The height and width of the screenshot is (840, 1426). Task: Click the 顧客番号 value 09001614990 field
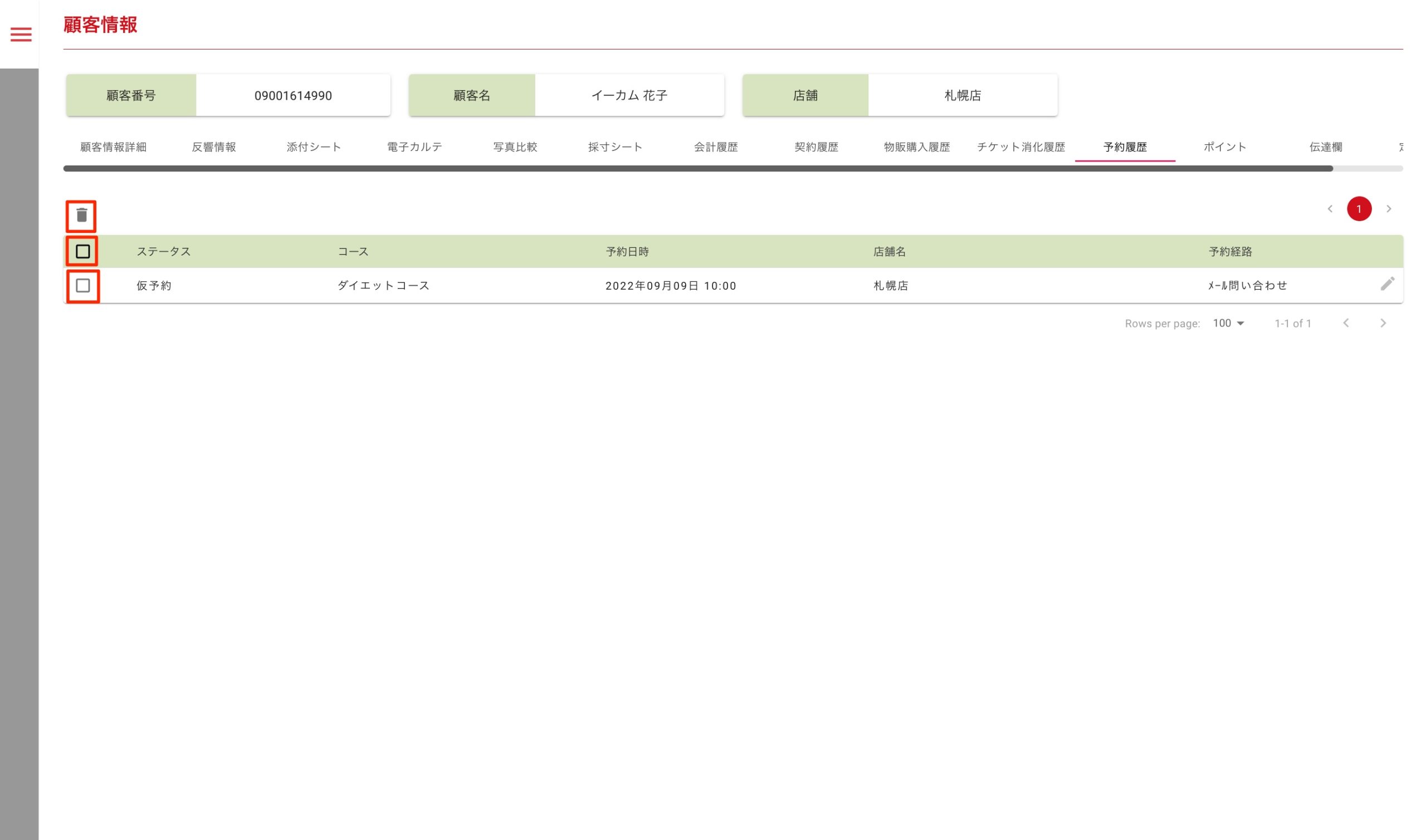tap(293, 96)
